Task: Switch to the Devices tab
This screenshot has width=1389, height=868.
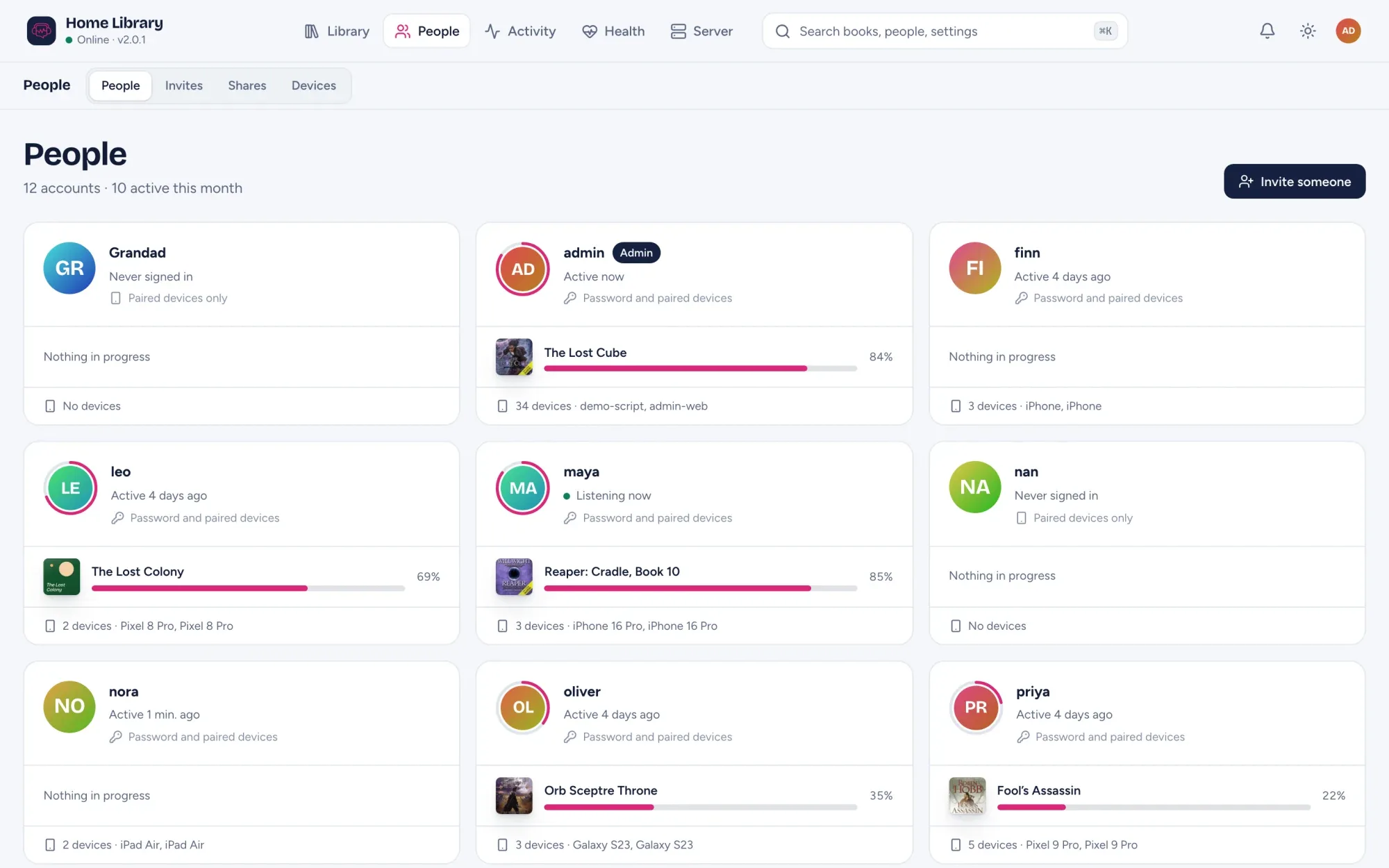Action: [x=313, y=85]
